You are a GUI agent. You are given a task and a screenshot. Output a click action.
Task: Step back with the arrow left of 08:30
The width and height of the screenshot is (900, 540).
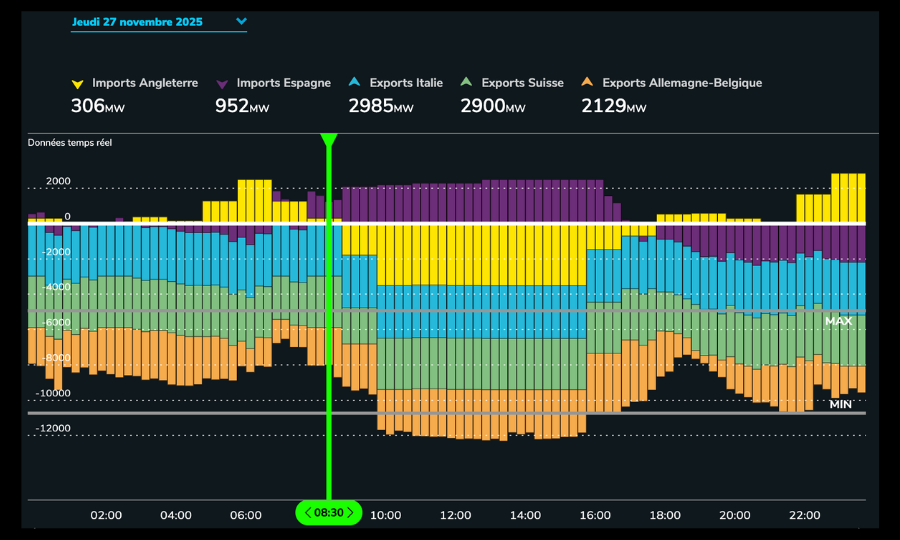307,513
